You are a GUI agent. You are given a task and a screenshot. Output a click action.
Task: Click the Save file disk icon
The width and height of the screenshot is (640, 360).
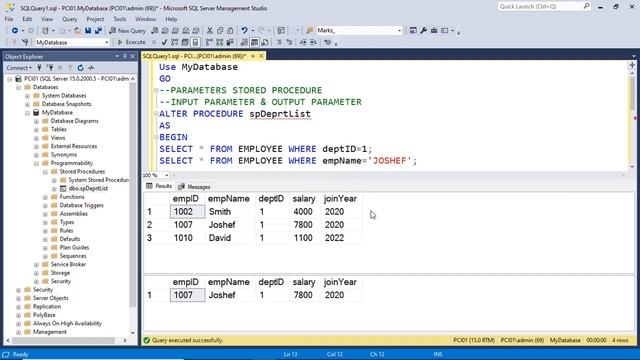(x=88, y=31)
